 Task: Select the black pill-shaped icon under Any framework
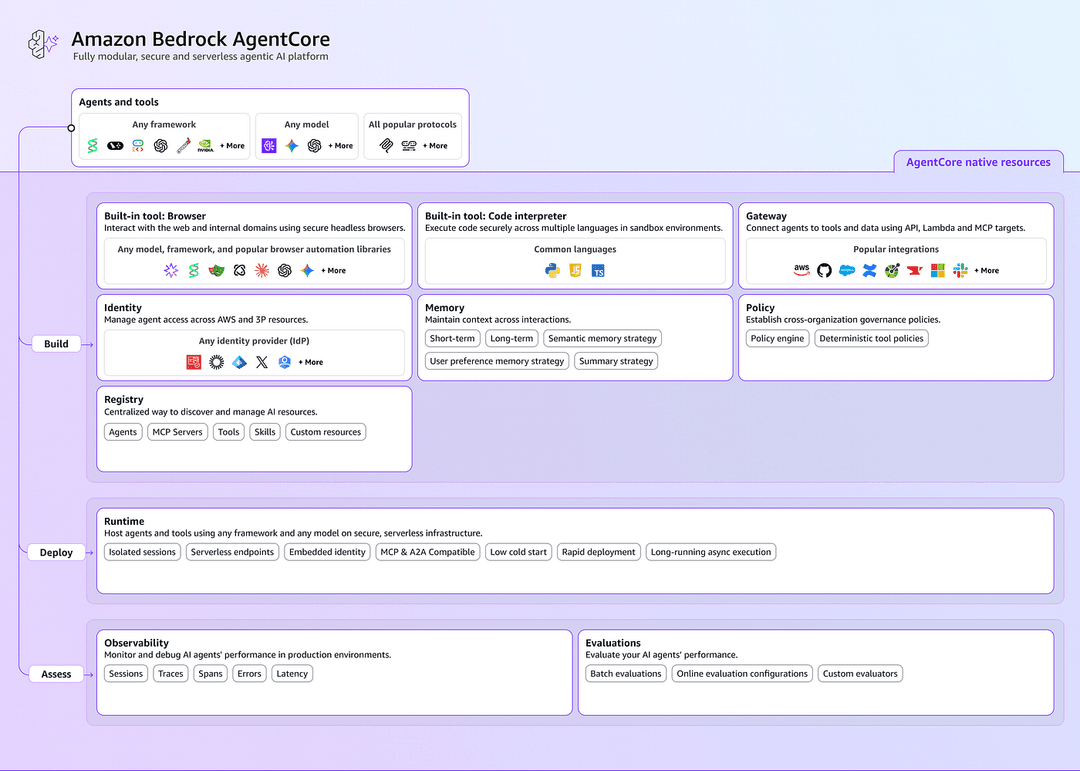(115, 146)
